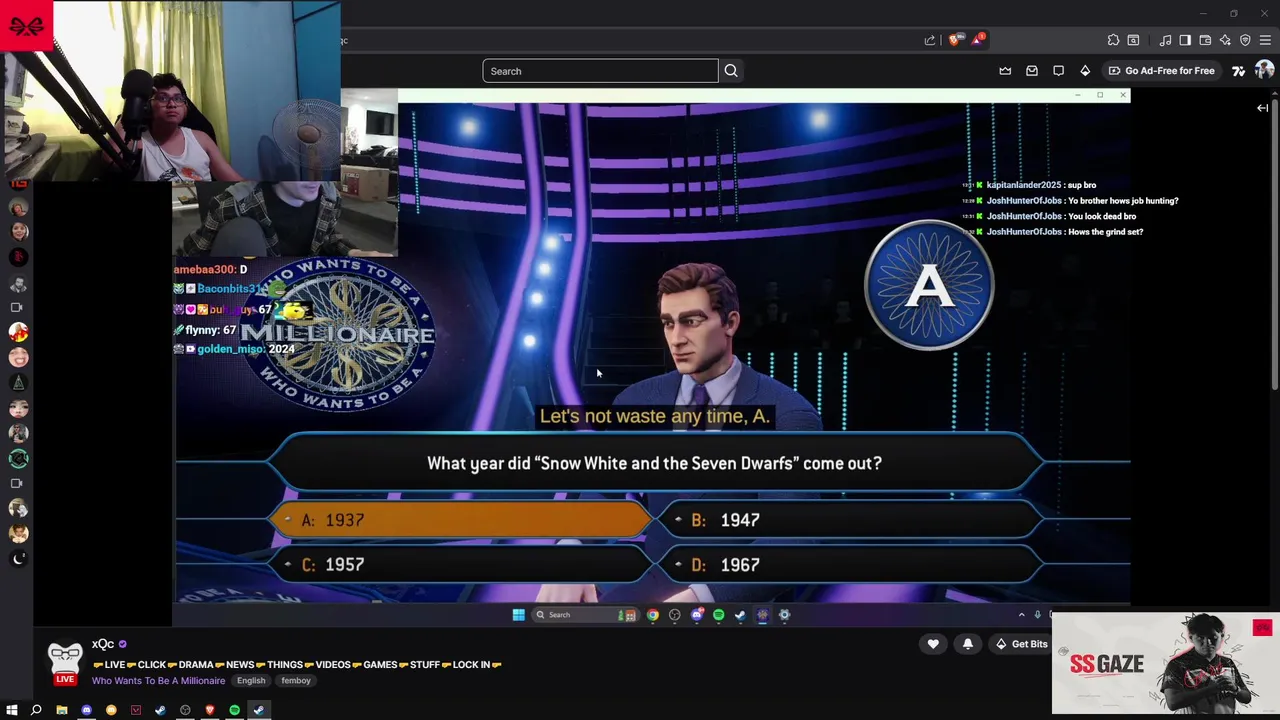Click xQc's avatar with the LIVE badge

pos(65,664)
